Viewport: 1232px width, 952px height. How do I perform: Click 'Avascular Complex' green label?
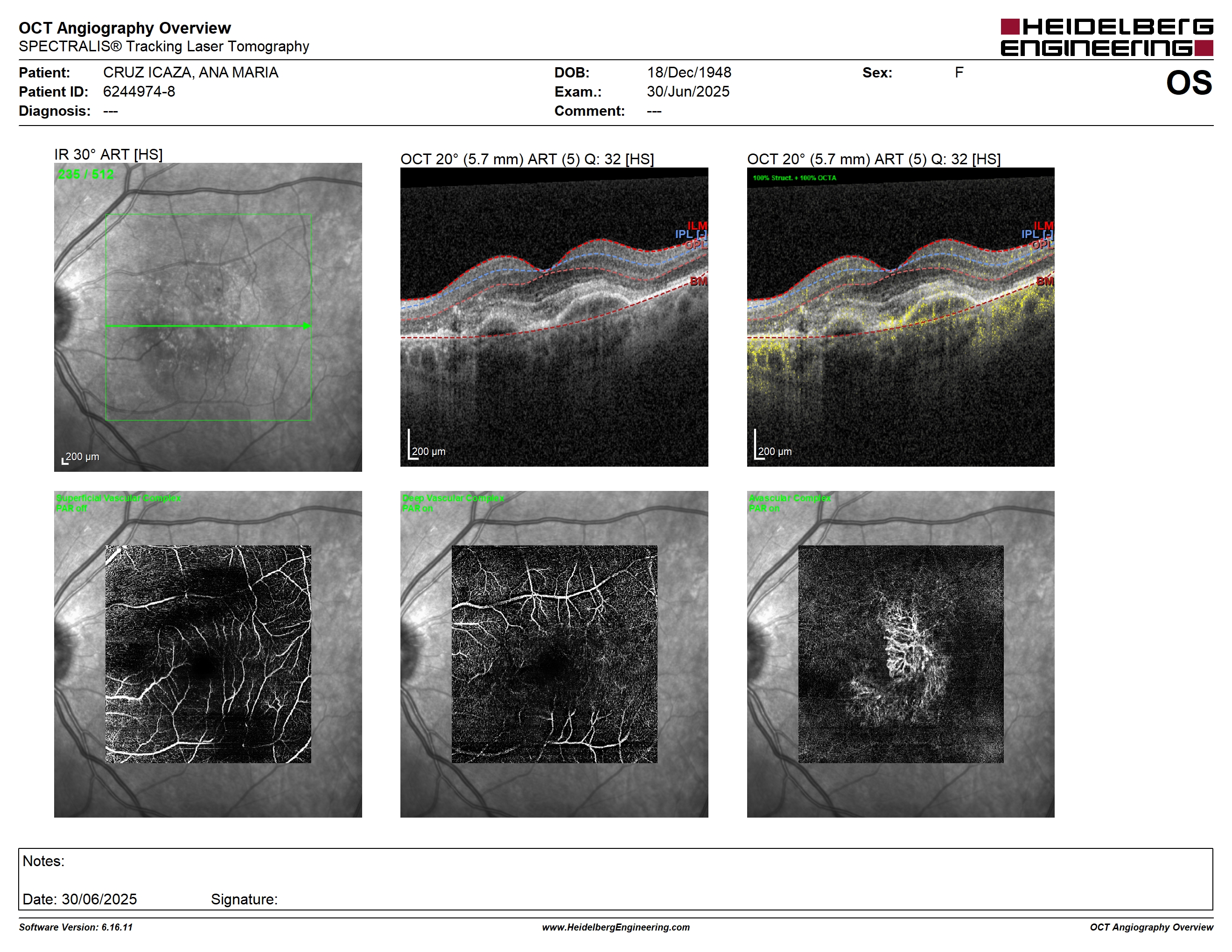[790, 498]
